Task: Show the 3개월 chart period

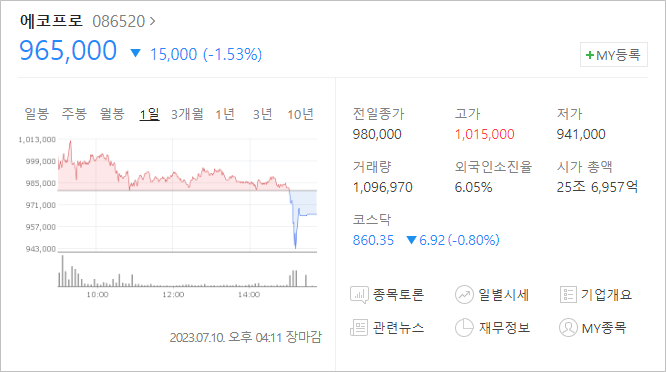Action: [x=187, y=114]
